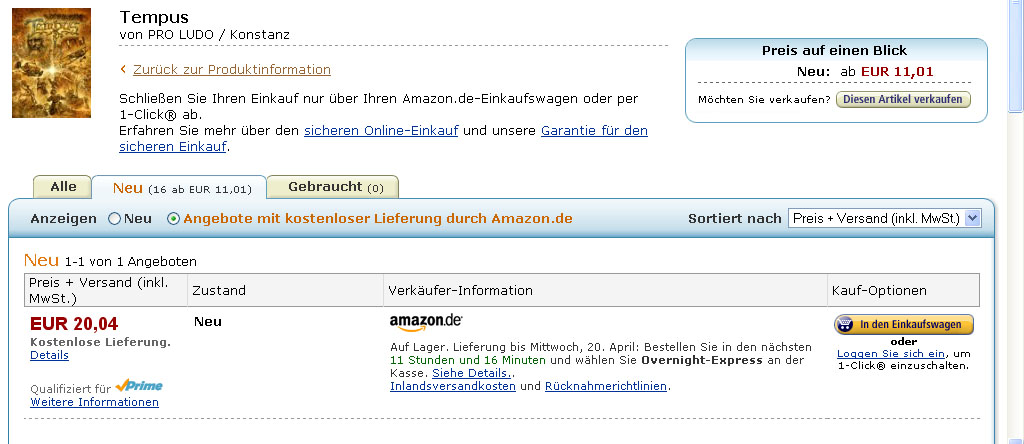Click the Tempus product cover thumbnail
Screen dimensions: 1024x444
(51, 63)
